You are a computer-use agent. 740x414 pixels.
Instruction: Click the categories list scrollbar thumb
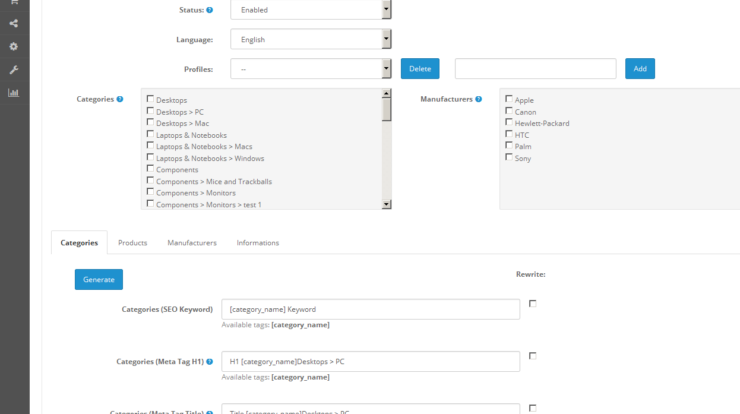[387, 110]
